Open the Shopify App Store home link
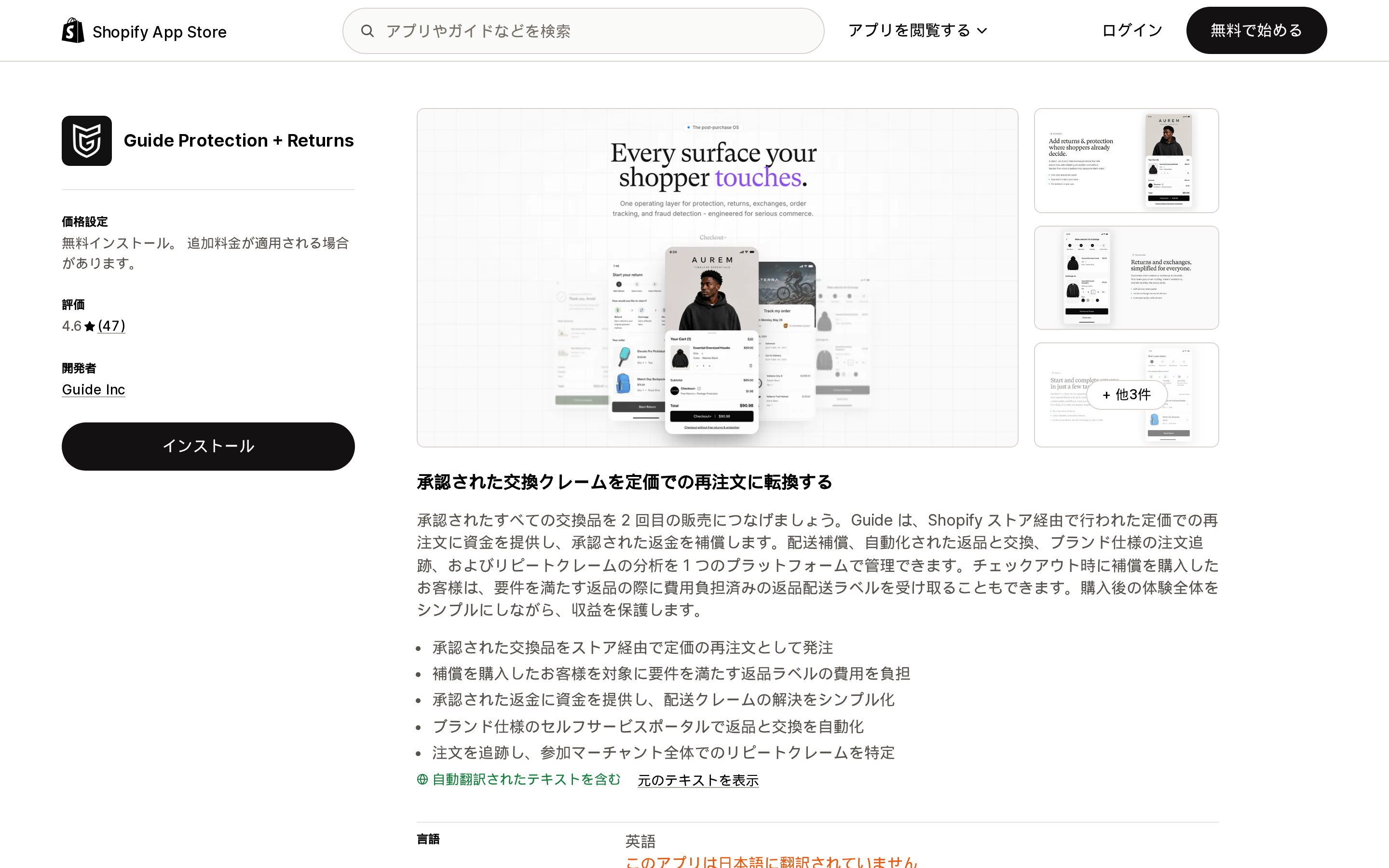This screenshot has height=868, width=1389. tap(144, 31)
